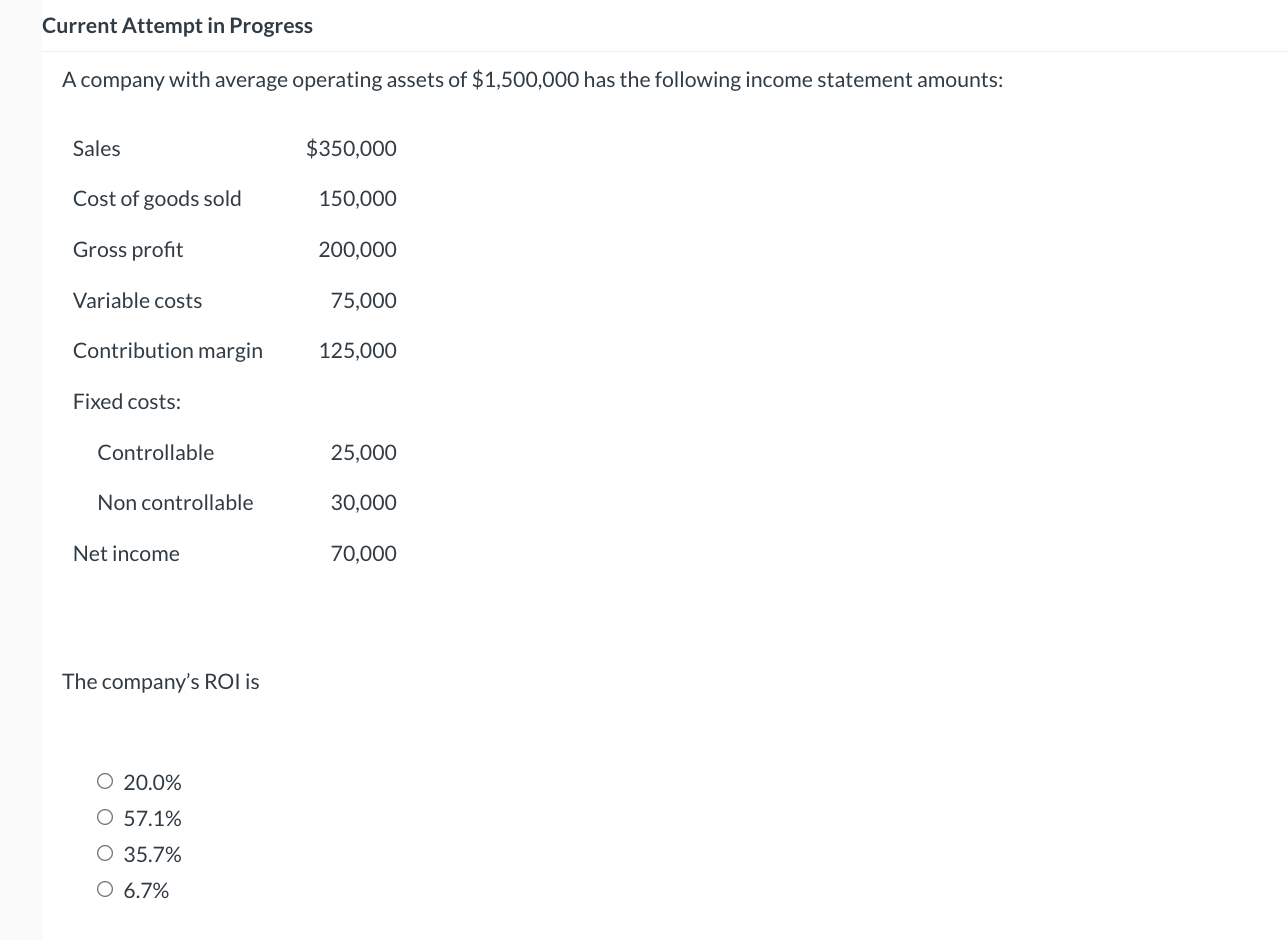The width and height of the screenshot is (1288, 940).
Task: Select the 6.7% answer option
Action: click(x=146, y=889)
